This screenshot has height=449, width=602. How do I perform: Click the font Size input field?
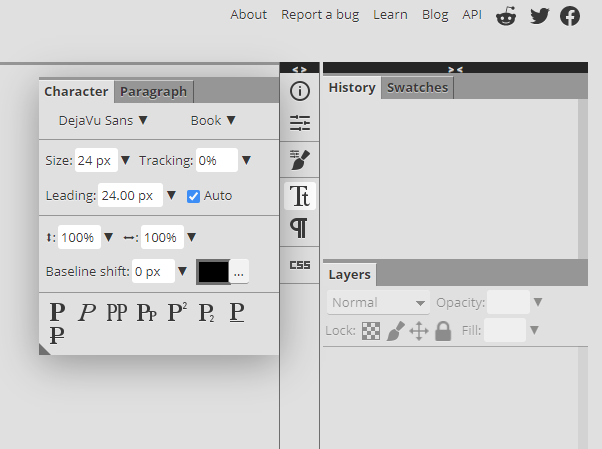pos(96,160)
